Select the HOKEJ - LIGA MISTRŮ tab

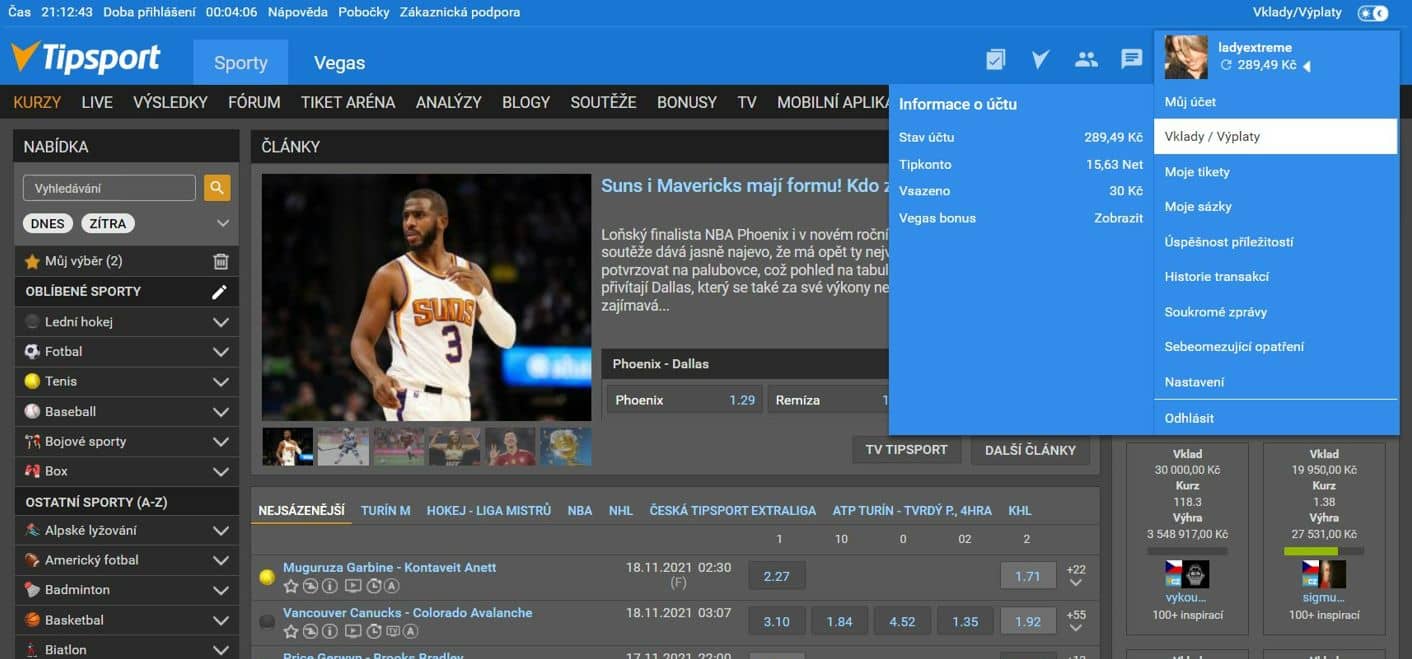489,510
